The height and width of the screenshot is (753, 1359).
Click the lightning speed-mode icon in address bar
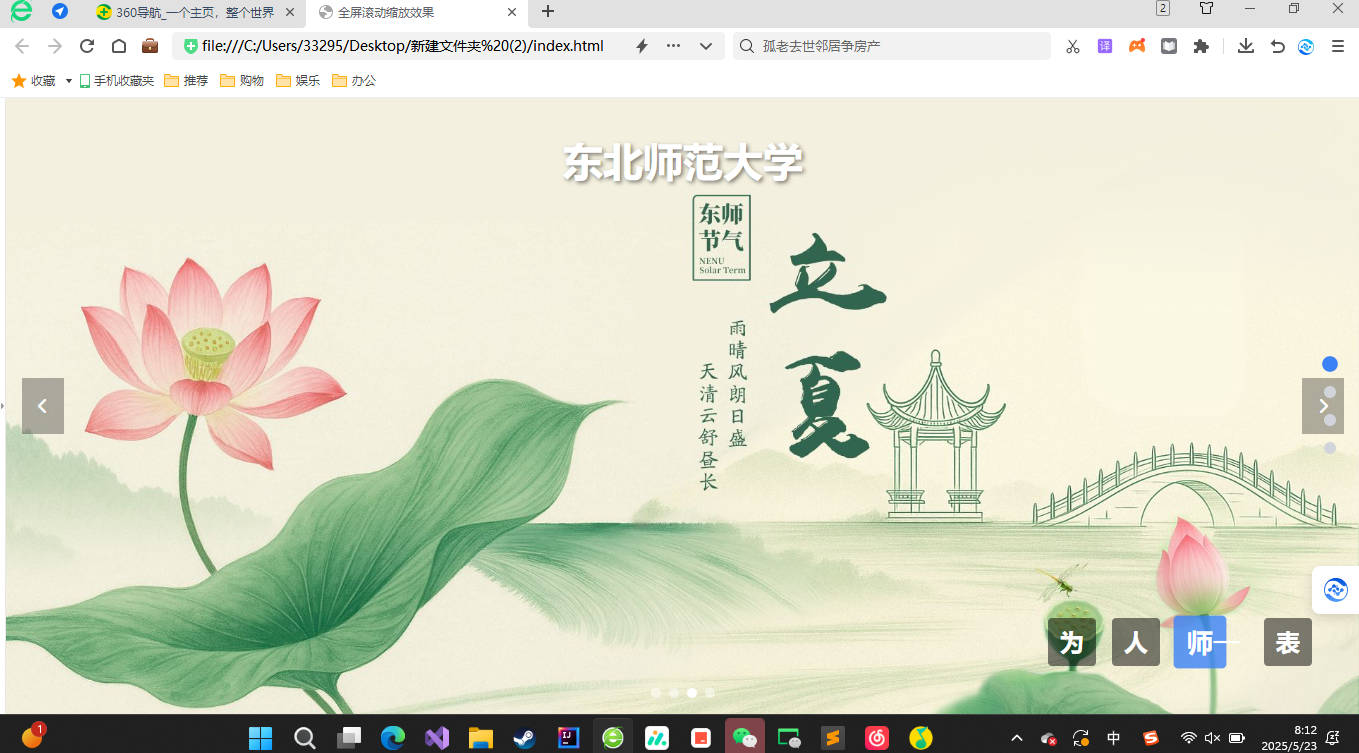[x=642, y=46]
